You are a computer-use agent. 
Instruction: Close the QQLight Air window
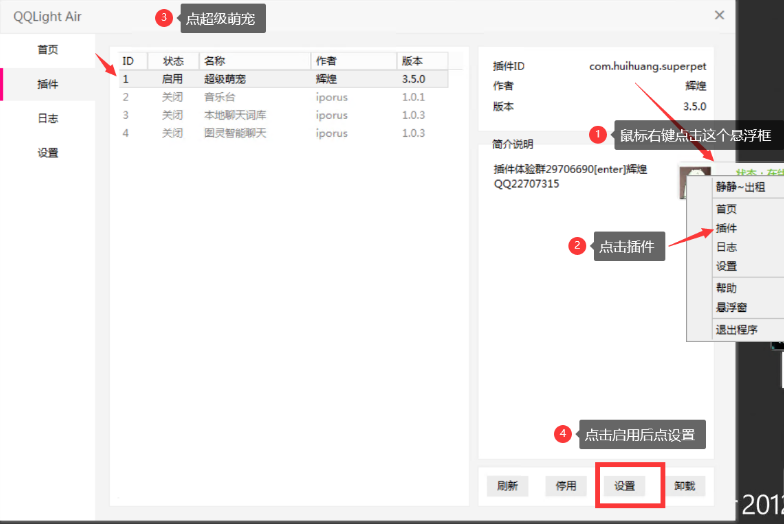point(719,15)
